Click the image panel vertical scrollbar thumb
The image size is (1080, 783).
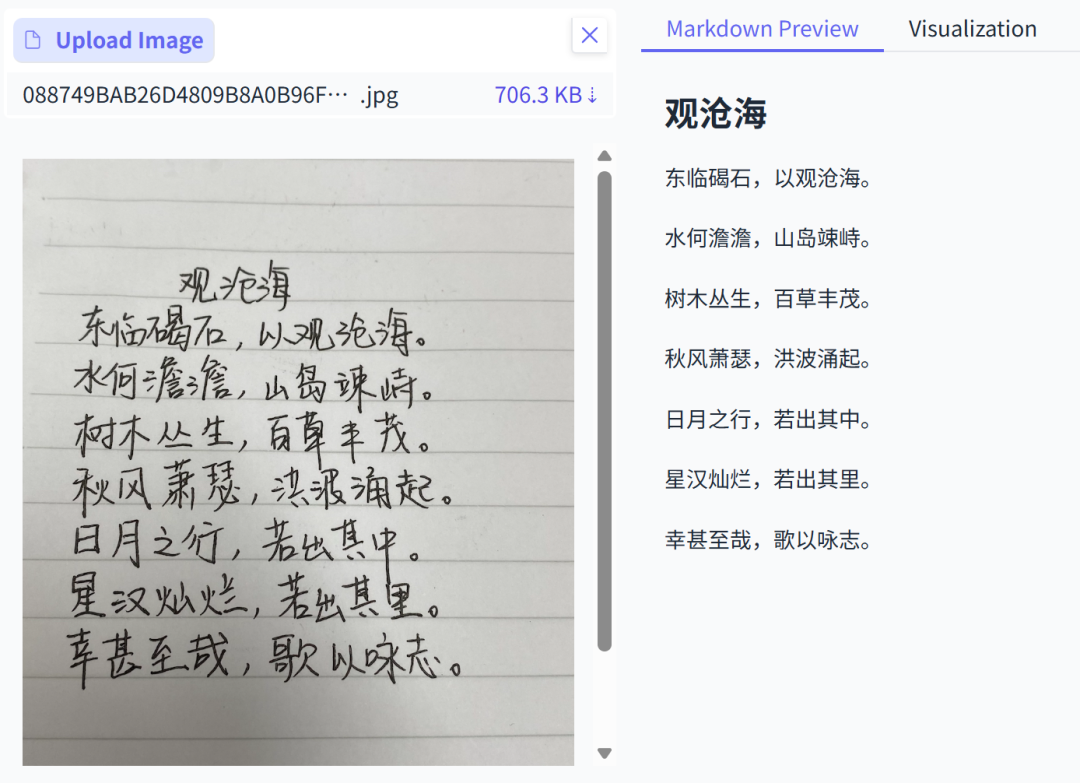[604, 410]
